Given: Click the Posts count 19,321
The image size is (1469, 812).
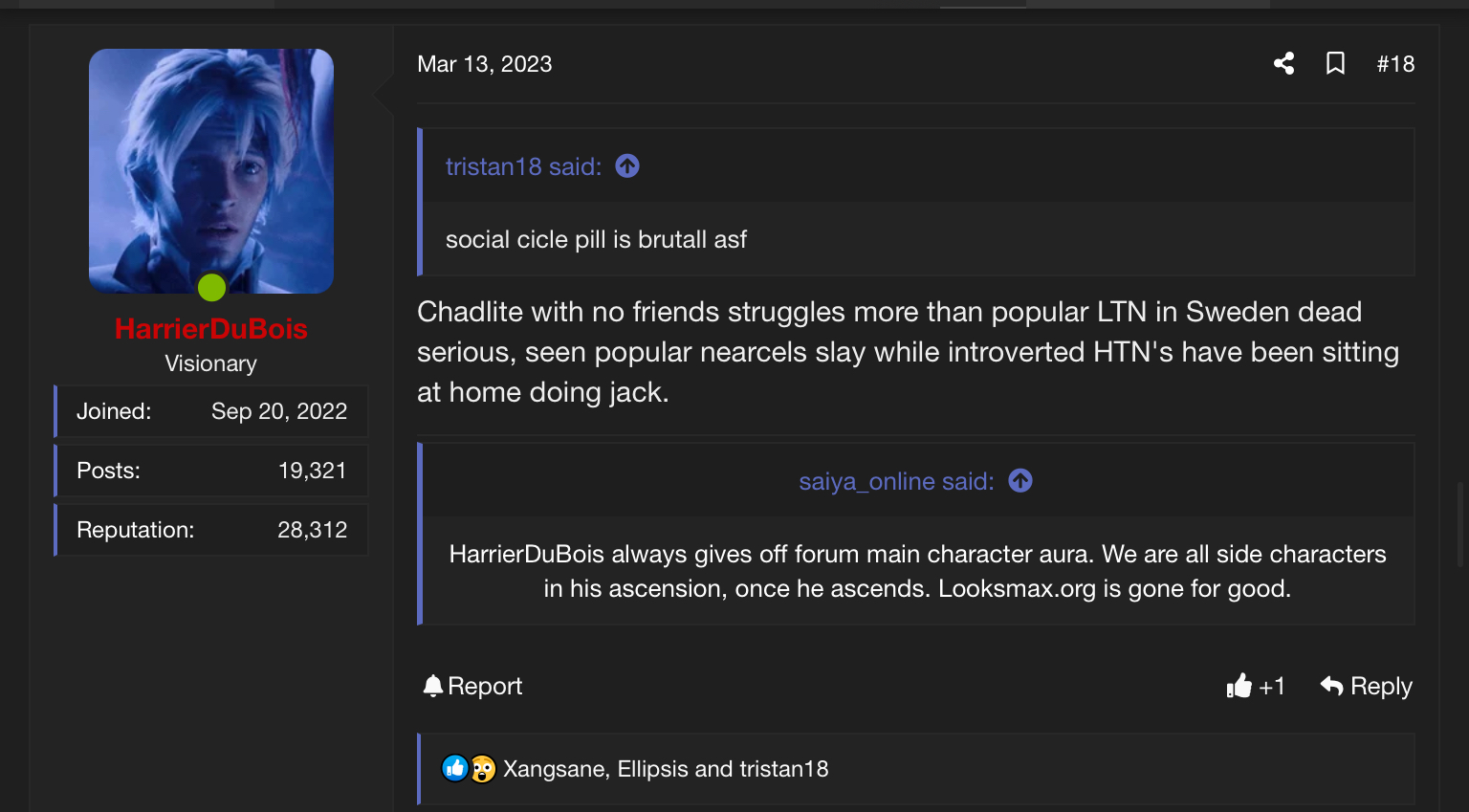Looking at the screenshot, I should pyautogui.click(x=312, y=471).
